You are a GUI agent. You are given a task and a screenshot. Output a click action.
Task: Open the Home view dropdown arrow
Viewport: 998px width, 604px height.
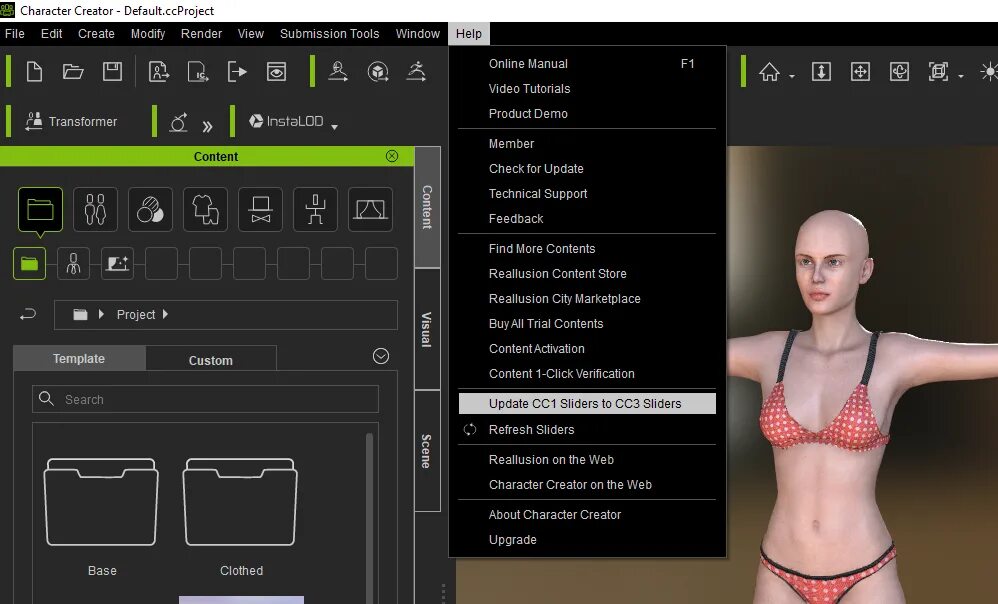click(792, 76)
